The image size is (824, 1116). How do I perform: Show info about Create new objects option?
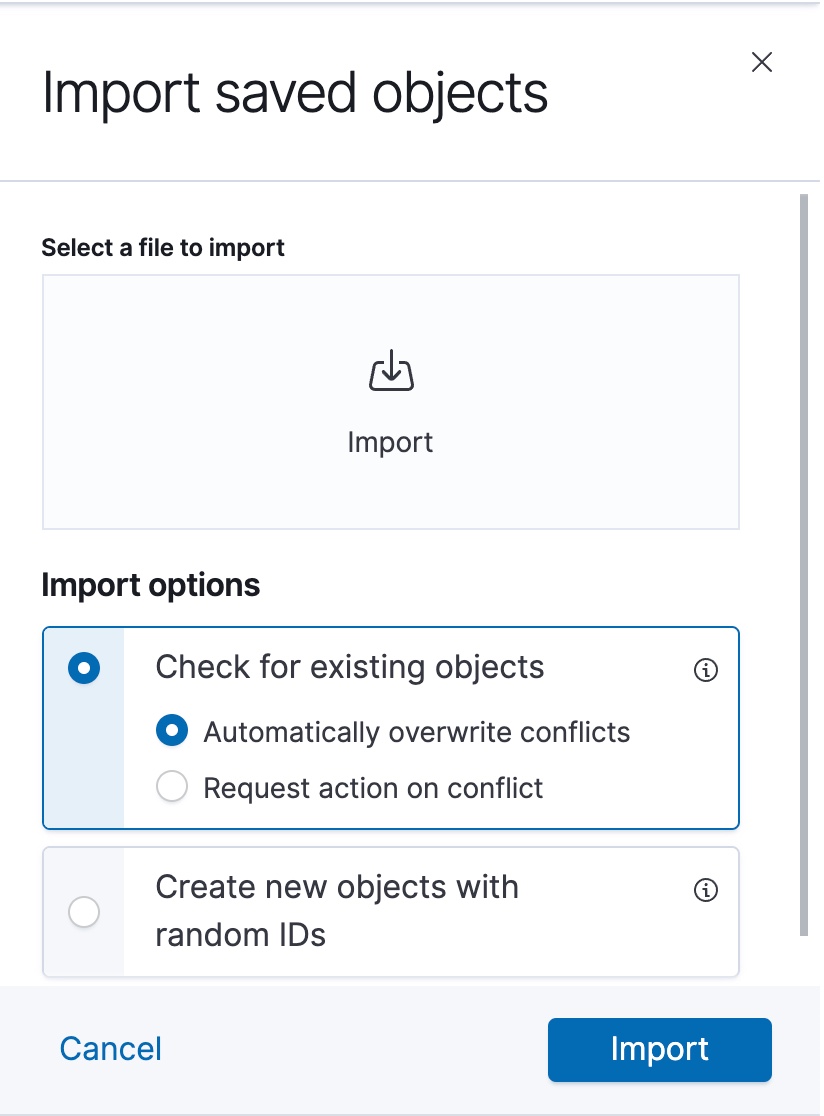pos(706,890)
